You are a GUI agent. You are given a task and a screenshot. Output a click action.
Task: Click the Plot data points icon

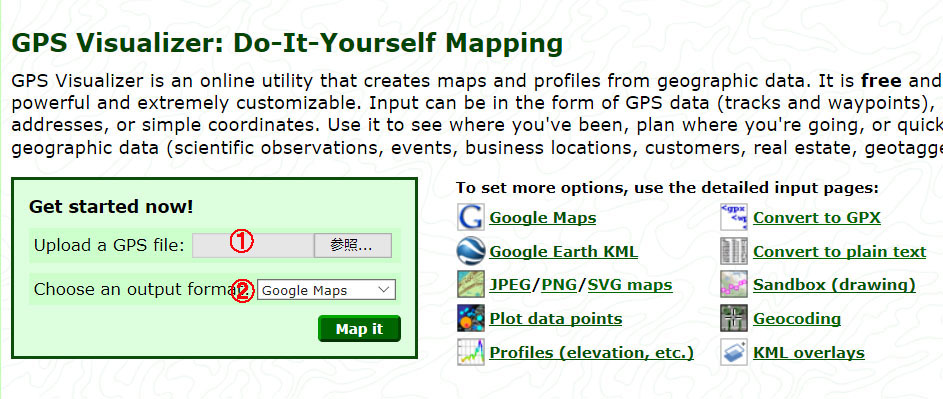pos(470,318)
